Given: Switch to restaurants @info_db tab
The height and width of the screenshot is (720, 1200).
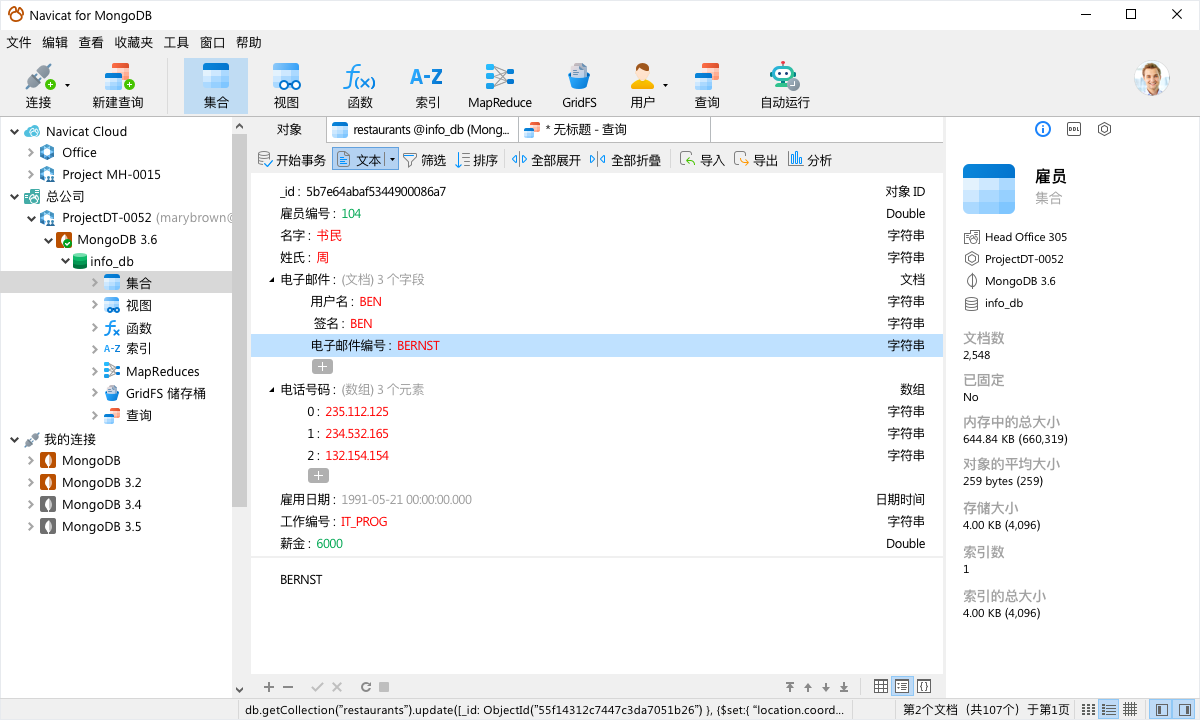Looking at the screenshot, I should [x=423, y=129].
